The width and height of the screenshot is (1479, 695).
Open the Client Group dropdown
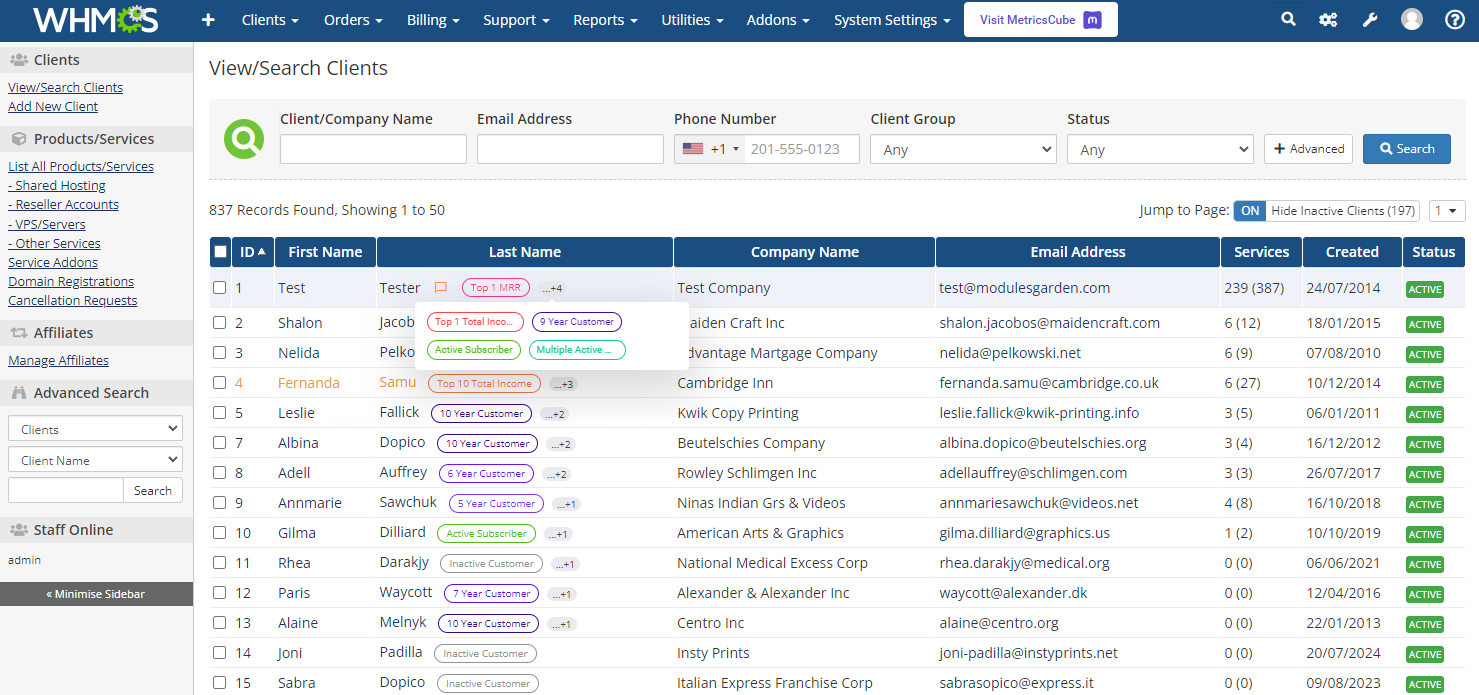pos(962,148)
